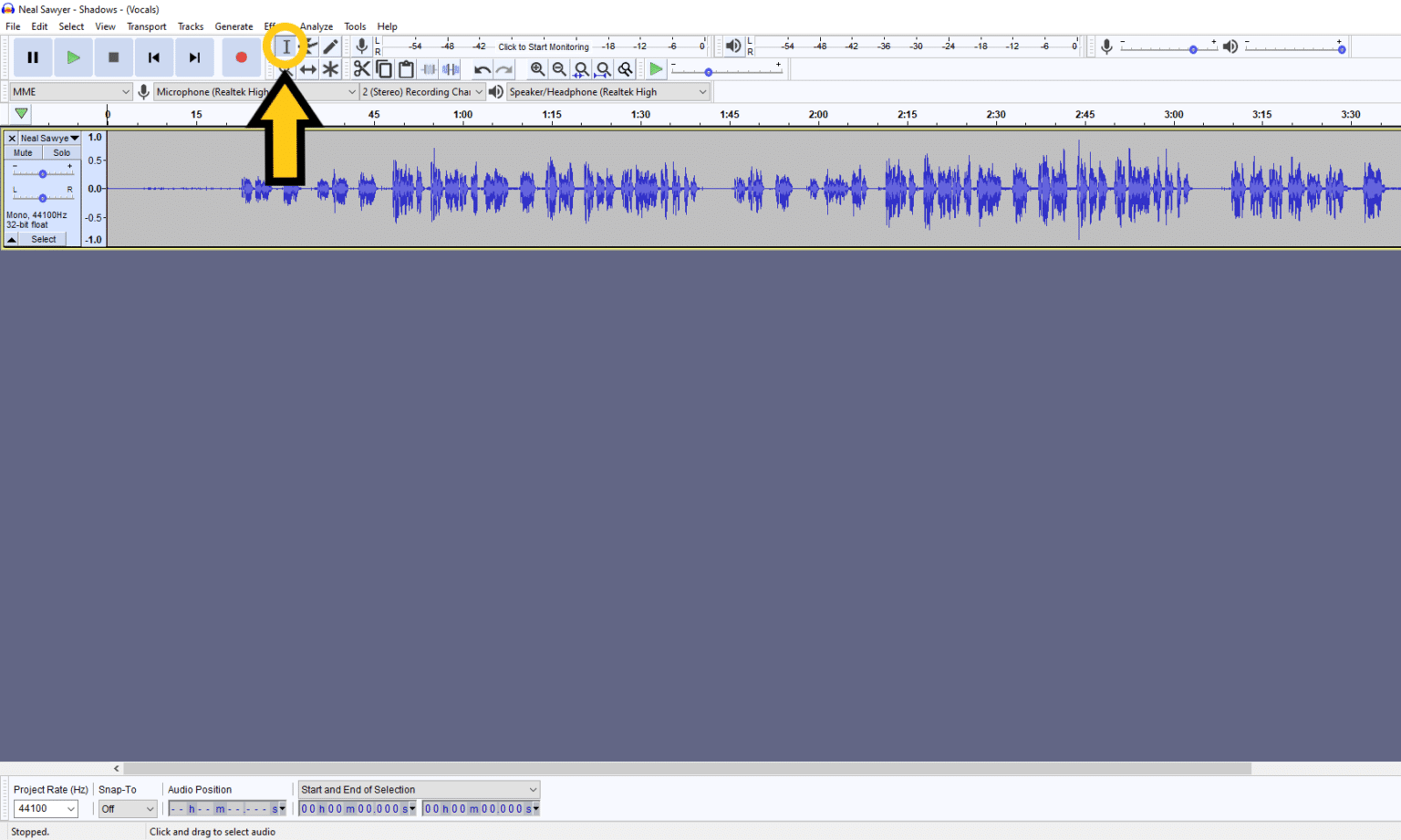Mute the Neal Sawyer track
Viewport: 1401px width, 840px height.
point(22,152)
